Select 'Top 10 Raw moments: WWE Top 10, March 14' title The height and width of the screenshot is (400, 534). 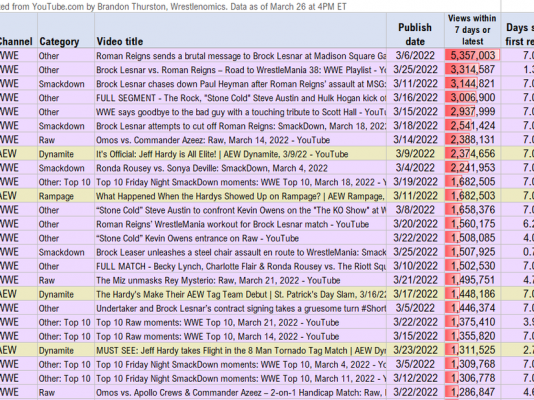click(x=240, y=336)
